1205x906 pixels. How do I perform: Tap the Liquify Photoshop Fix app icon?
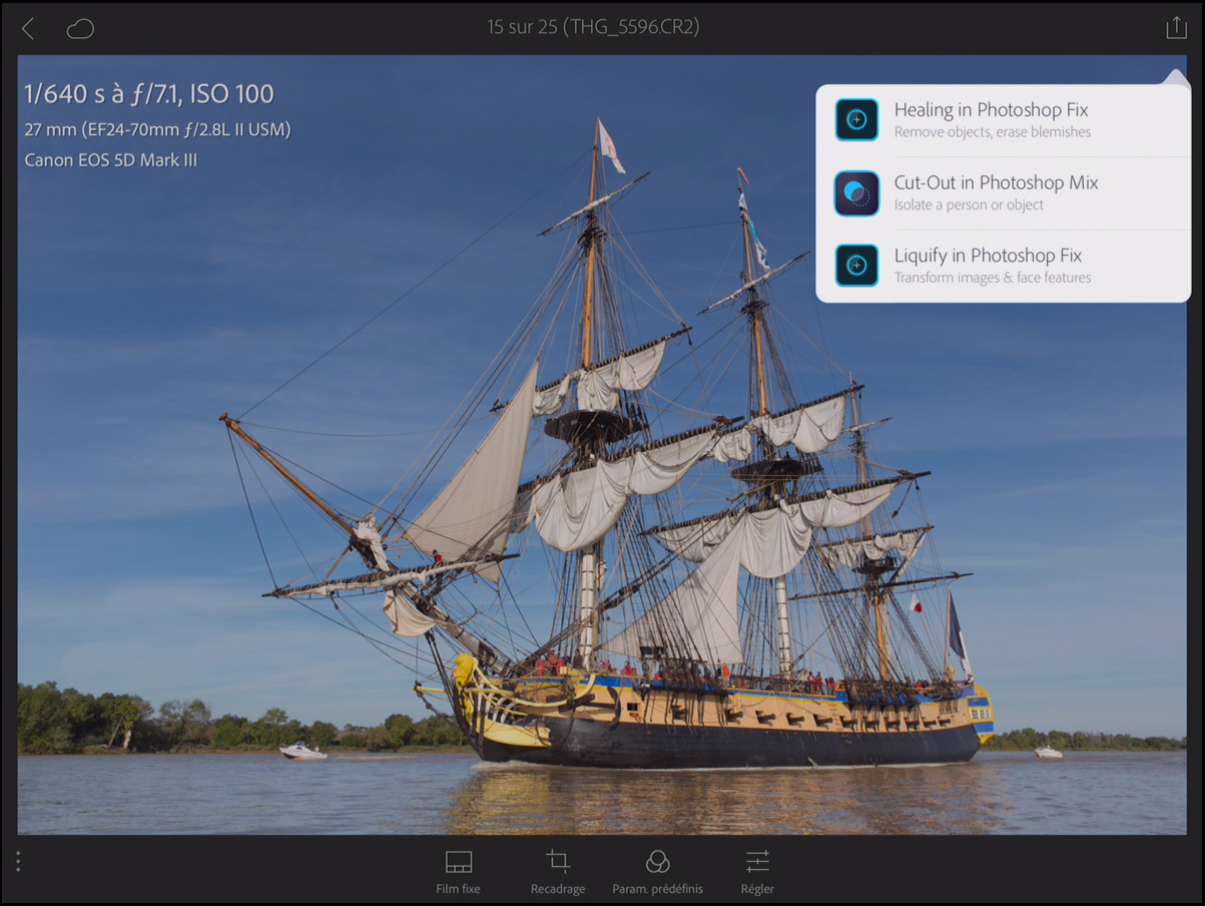(857, 266)
